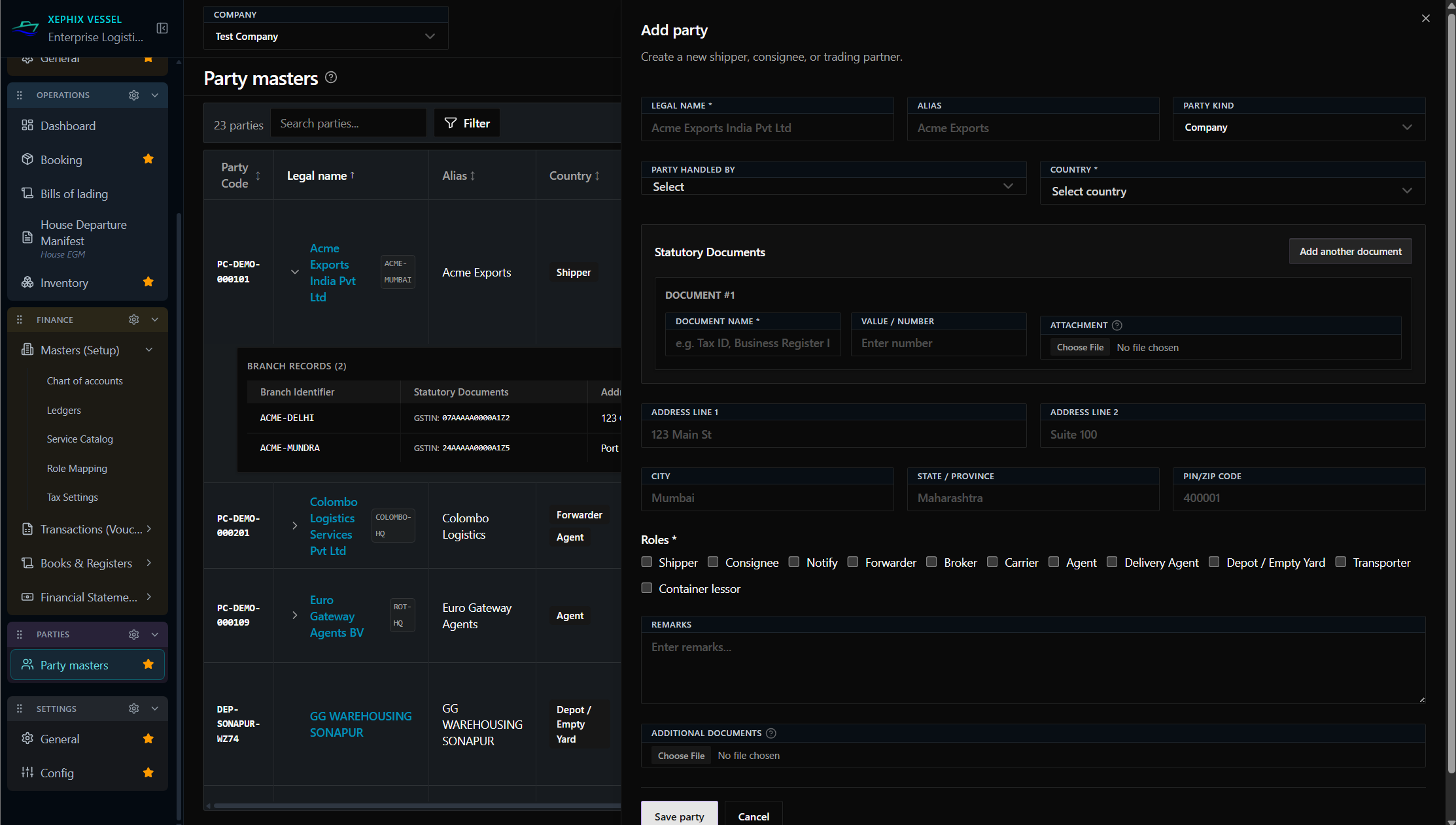
Task: Open the Company dropdown
Action: [x=326, y=36]
